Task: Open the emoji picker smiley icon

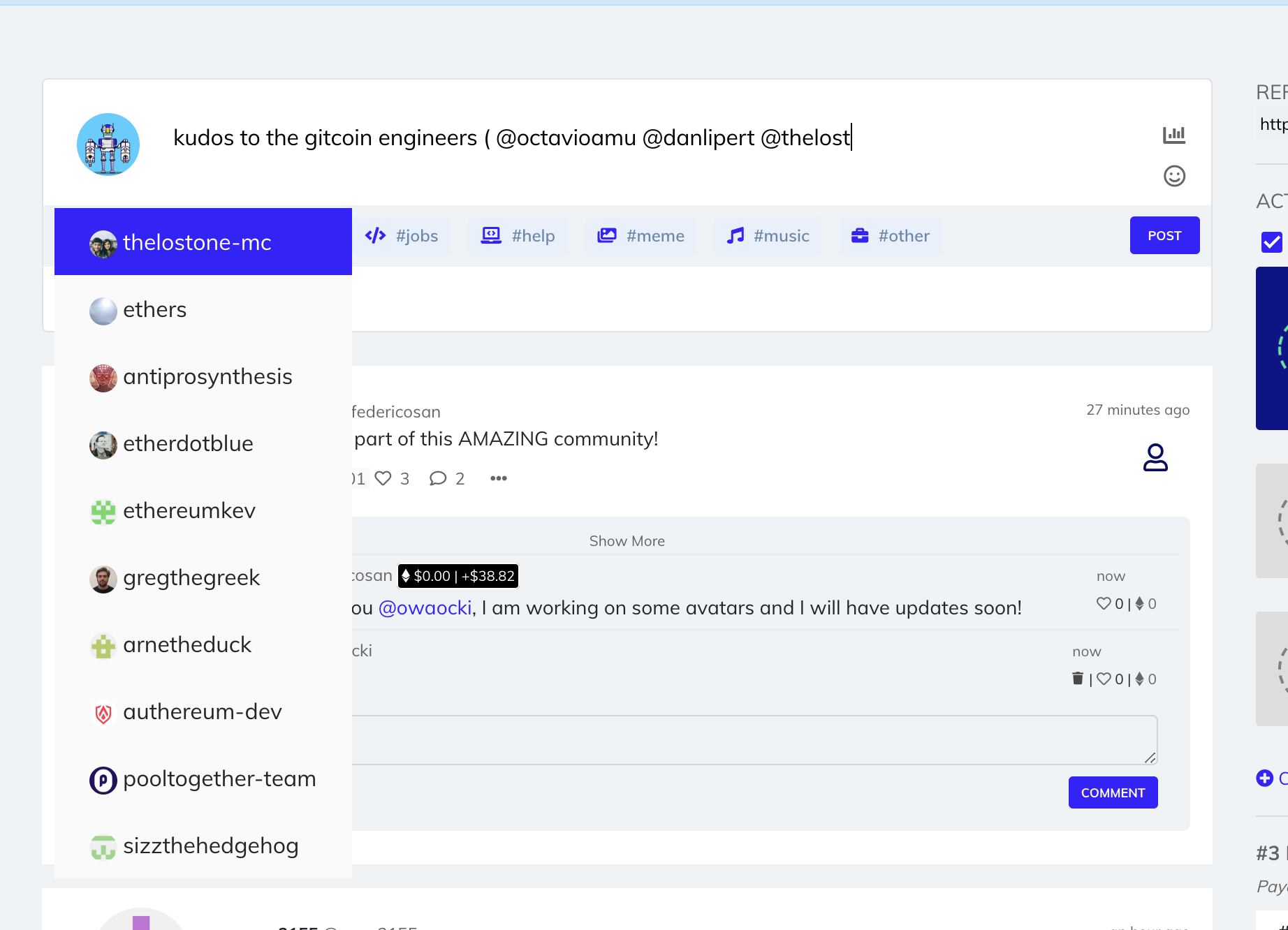Action: (x=1174, y=176)
